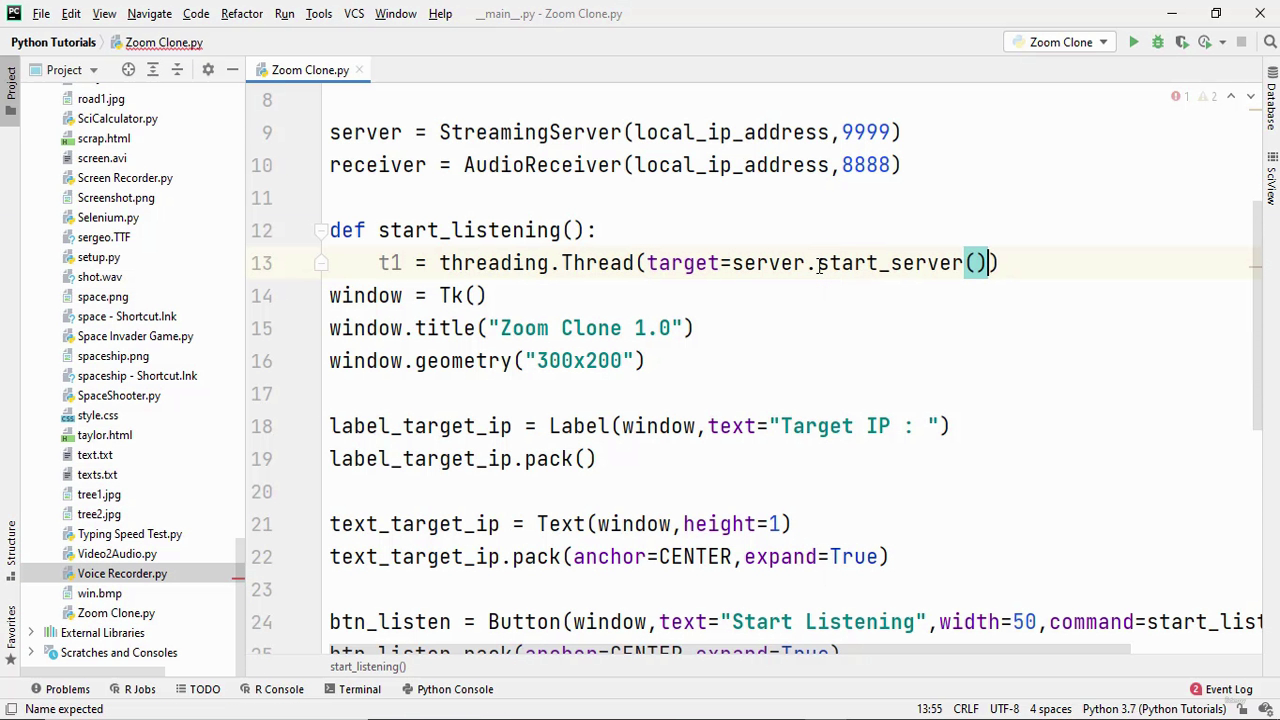Open the Problems tool window
The image size is (1280, 720).
[x=60, y=689]
